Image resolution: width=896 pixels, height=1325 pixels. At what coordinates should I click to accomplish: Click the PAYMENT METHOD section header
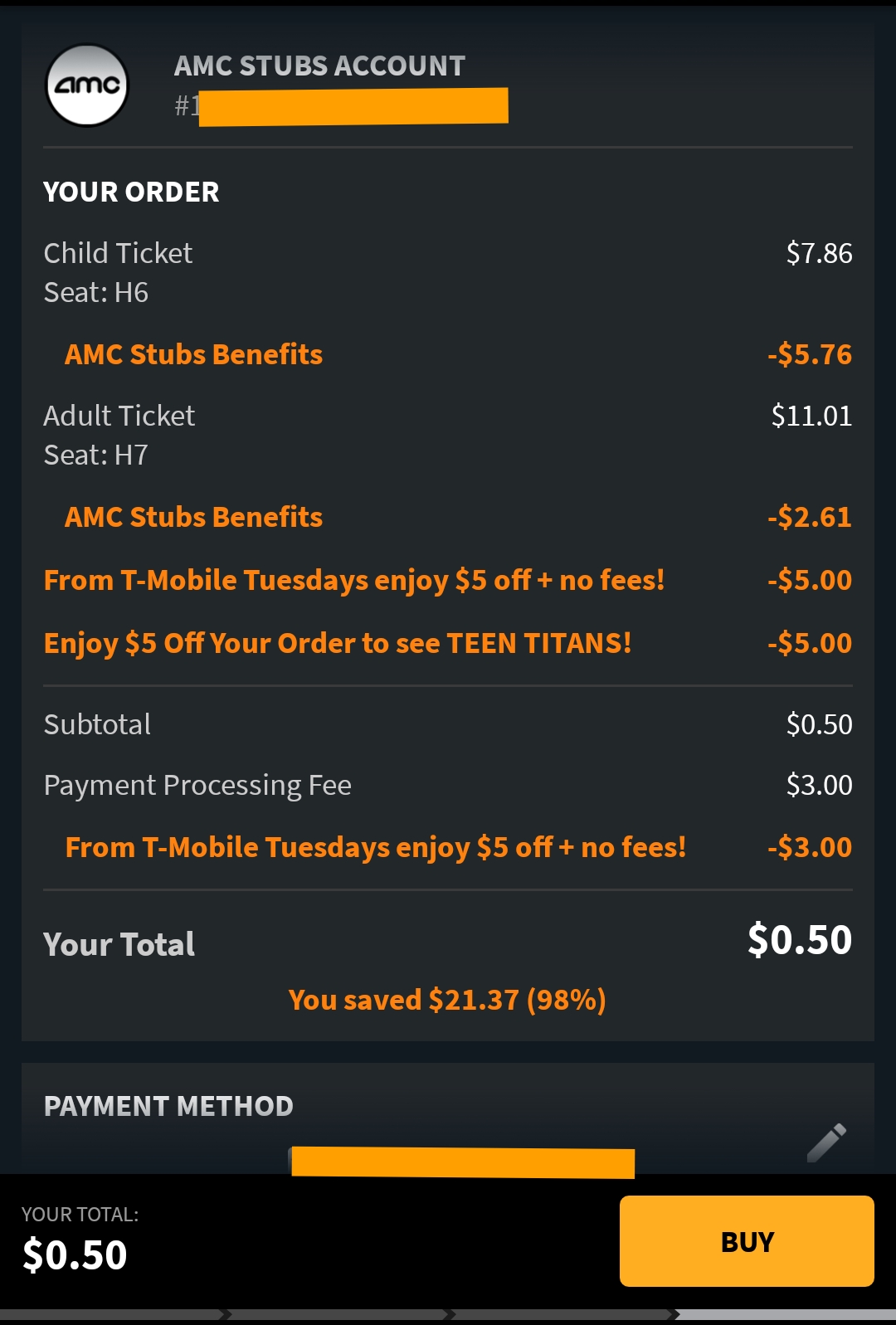coord(168,1106)
